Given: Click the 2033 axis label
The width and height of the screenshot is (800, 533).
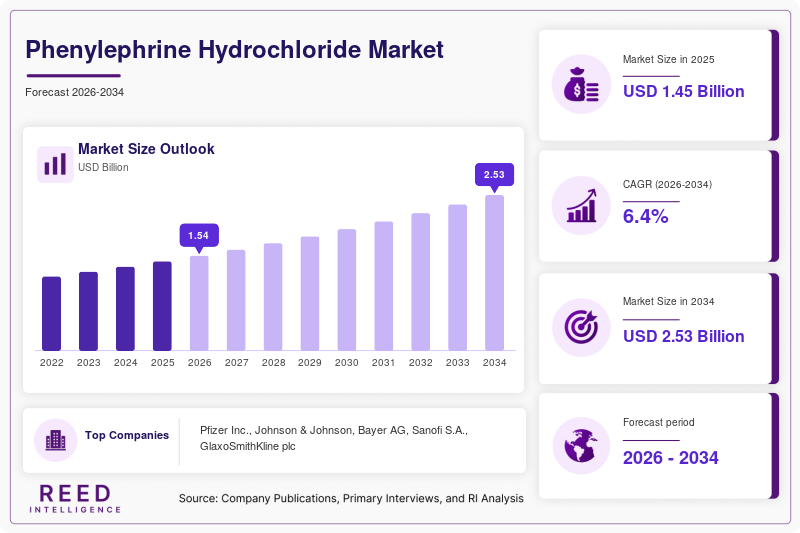Looking at the screenshot, I should pos(458,363).
